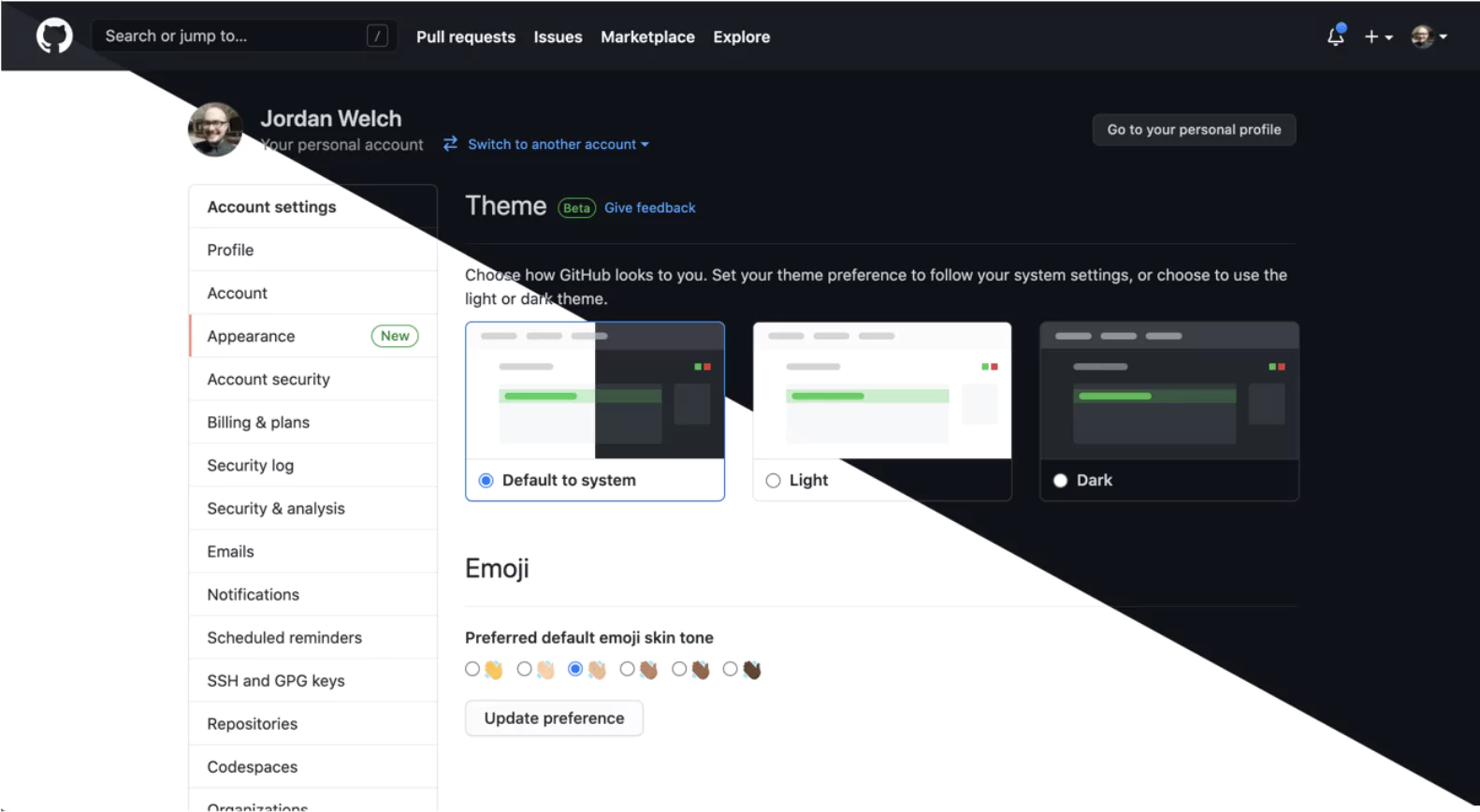Open the notifications bell
The image size is (1480, 812).
coord(1336,36)
